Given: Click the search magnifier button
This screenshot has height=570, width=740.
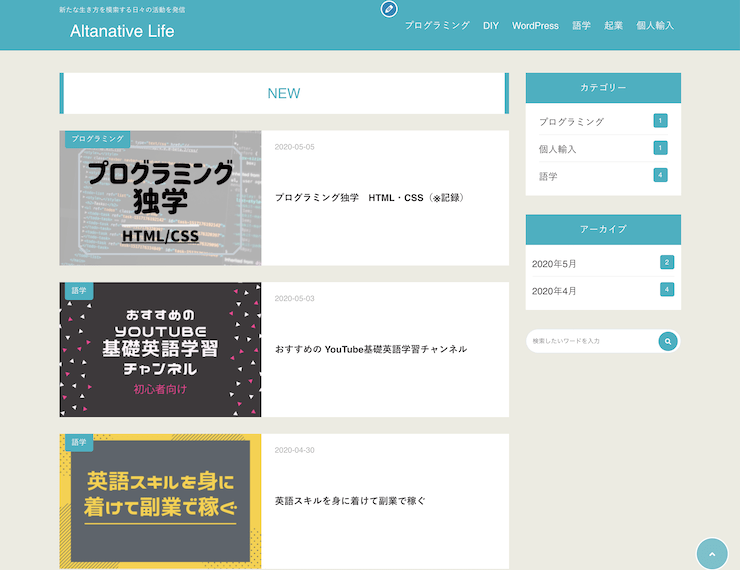Looking at the screenshot, I should pyautogui.click(x=668, y=342).
